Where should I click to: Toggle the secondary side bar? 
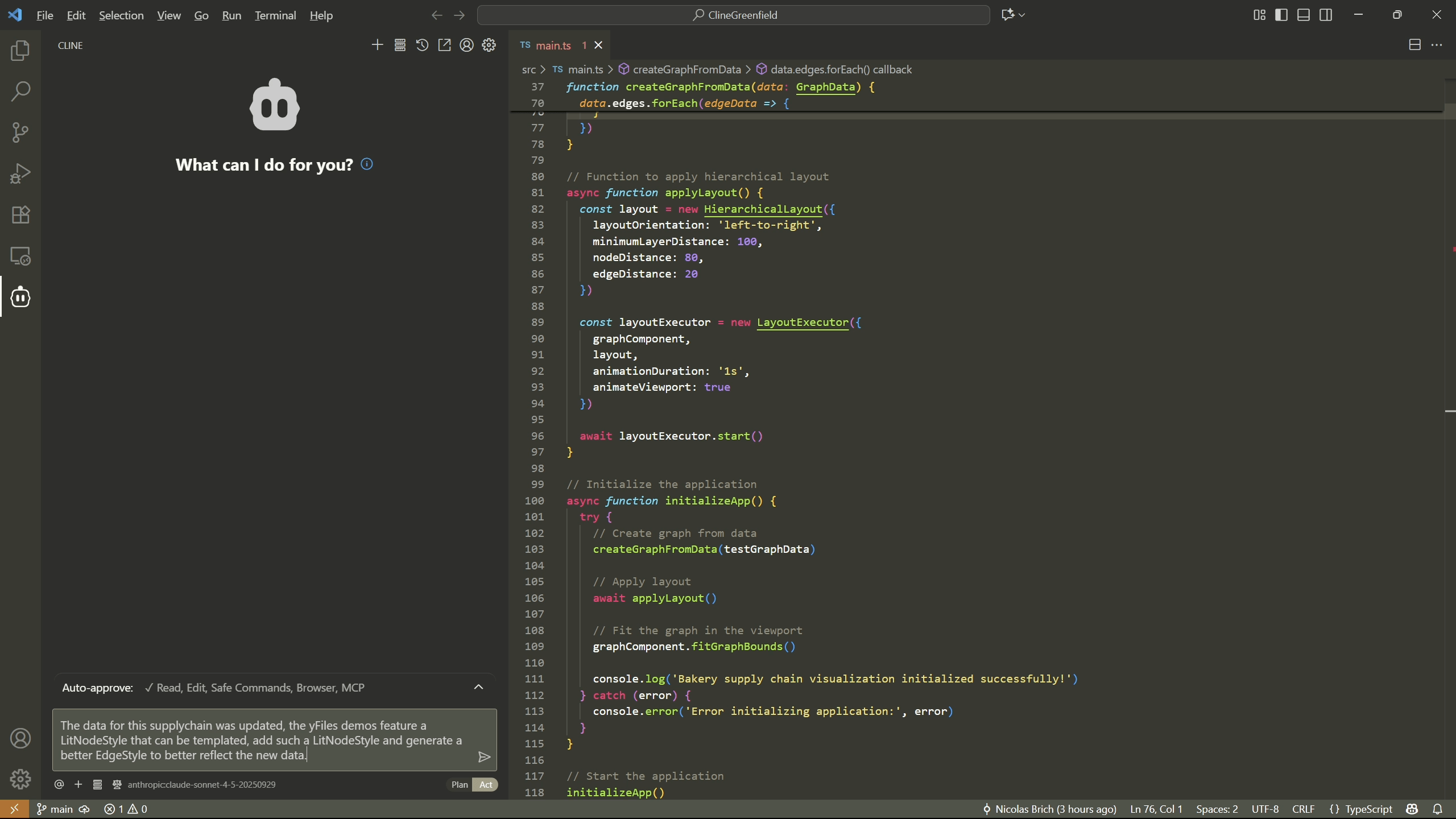(x=1326, y=15)
